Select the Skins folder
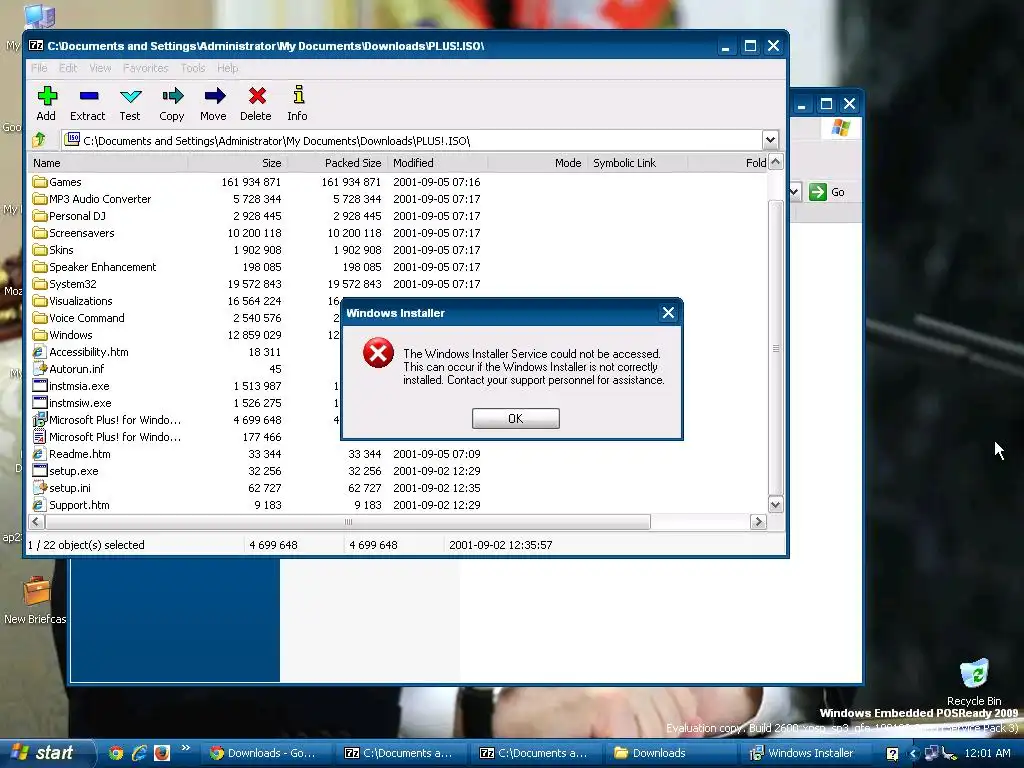Screen dimensions: 1024x768 click(x=53, y=250)
